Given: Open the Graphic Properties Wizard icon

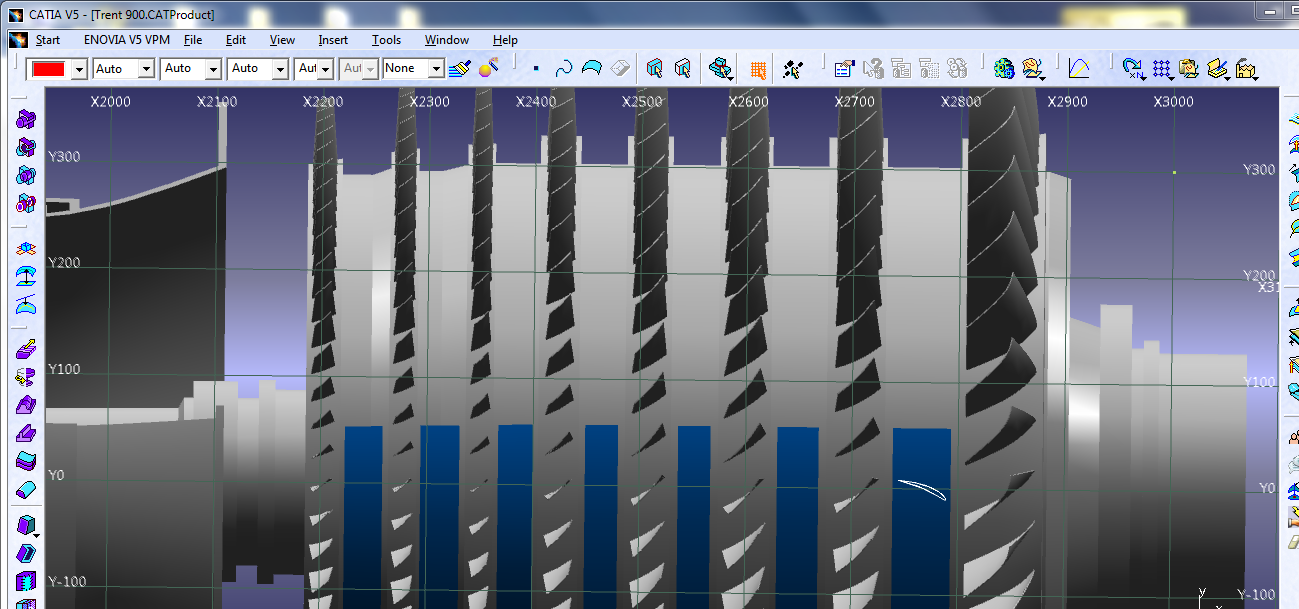Looking at the screenshot, I should 489,68.
